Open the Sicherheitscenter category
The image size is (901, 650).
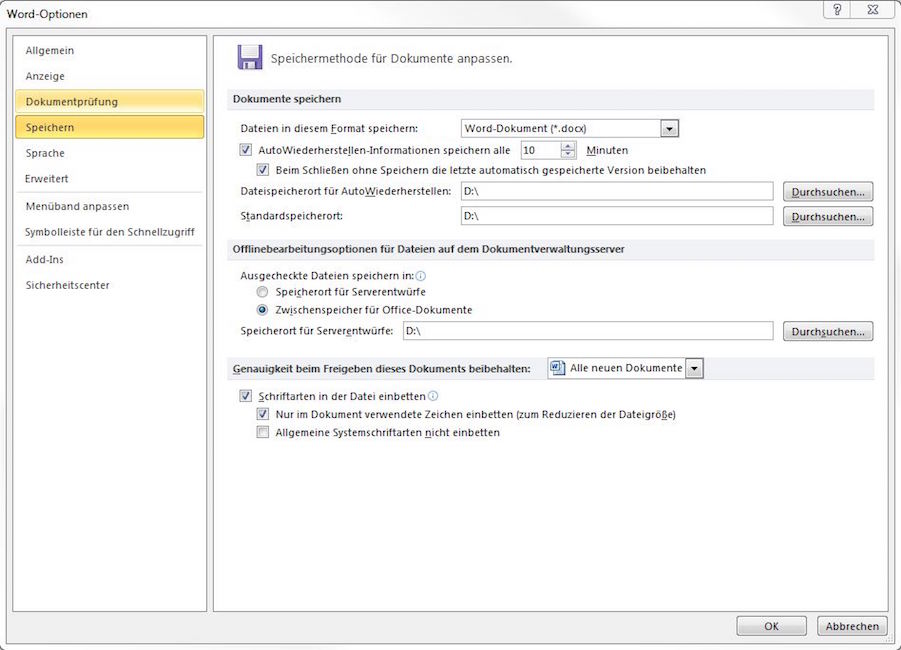click(109, 285)
